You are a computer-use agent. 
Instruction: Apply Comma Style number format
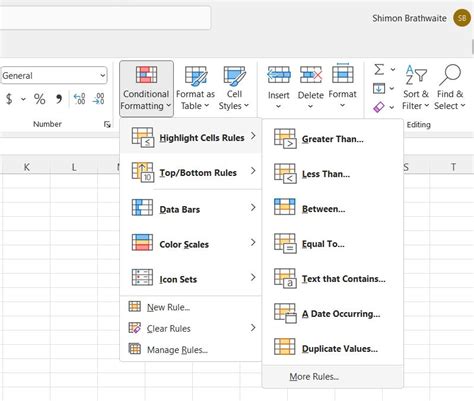(x=59, y=99)
